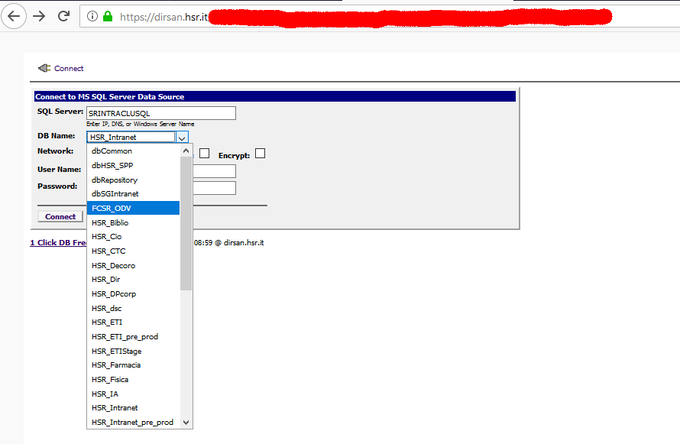Pick HSR_DPcorp database entry
Screen dimensions: 680x444
[133, 294]
